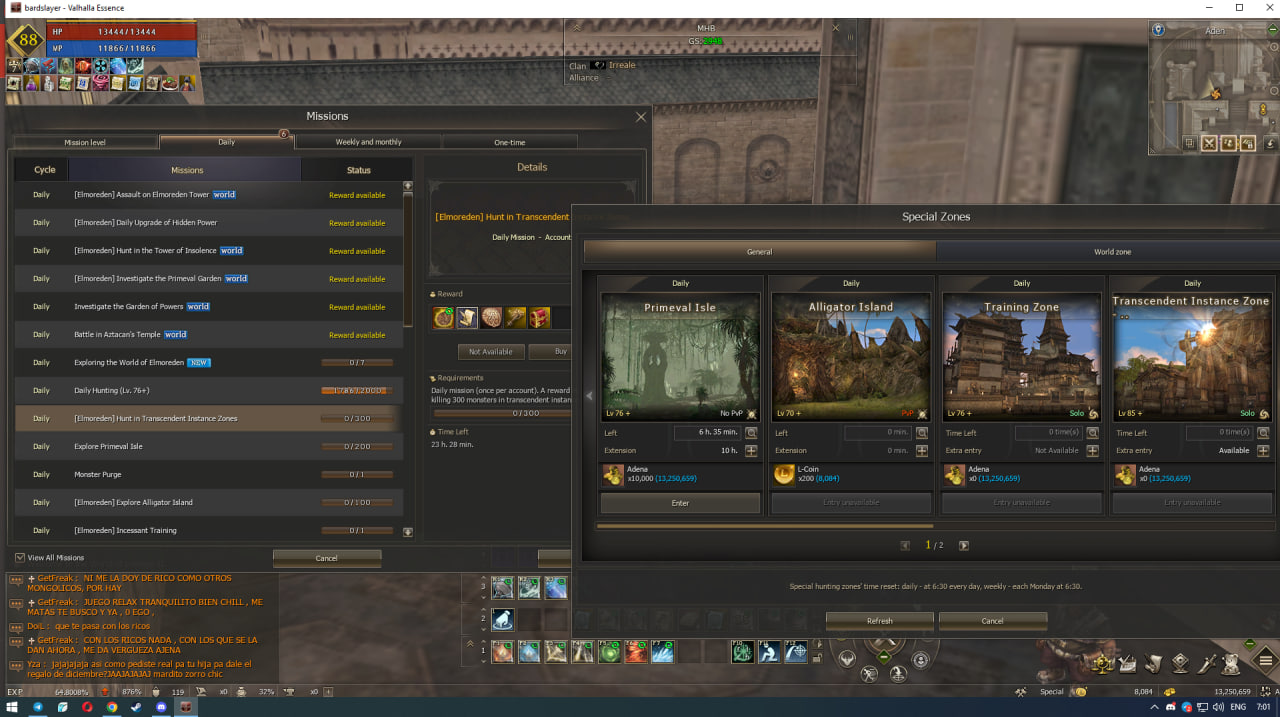Click the special zones horizontal scrollbar
1280x717 pixels.
[765, 525]
